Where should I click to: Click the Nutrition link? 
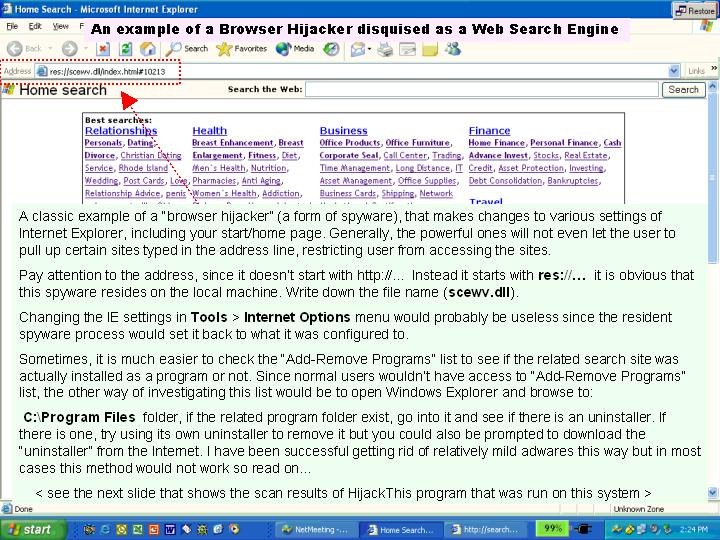[x=269, y=168]
